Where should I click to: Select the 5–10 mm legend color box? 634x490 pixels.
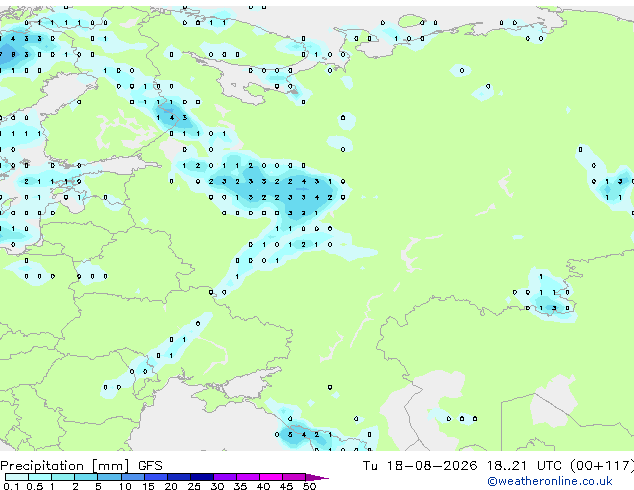pyautogui.click(x=109, y=477)
